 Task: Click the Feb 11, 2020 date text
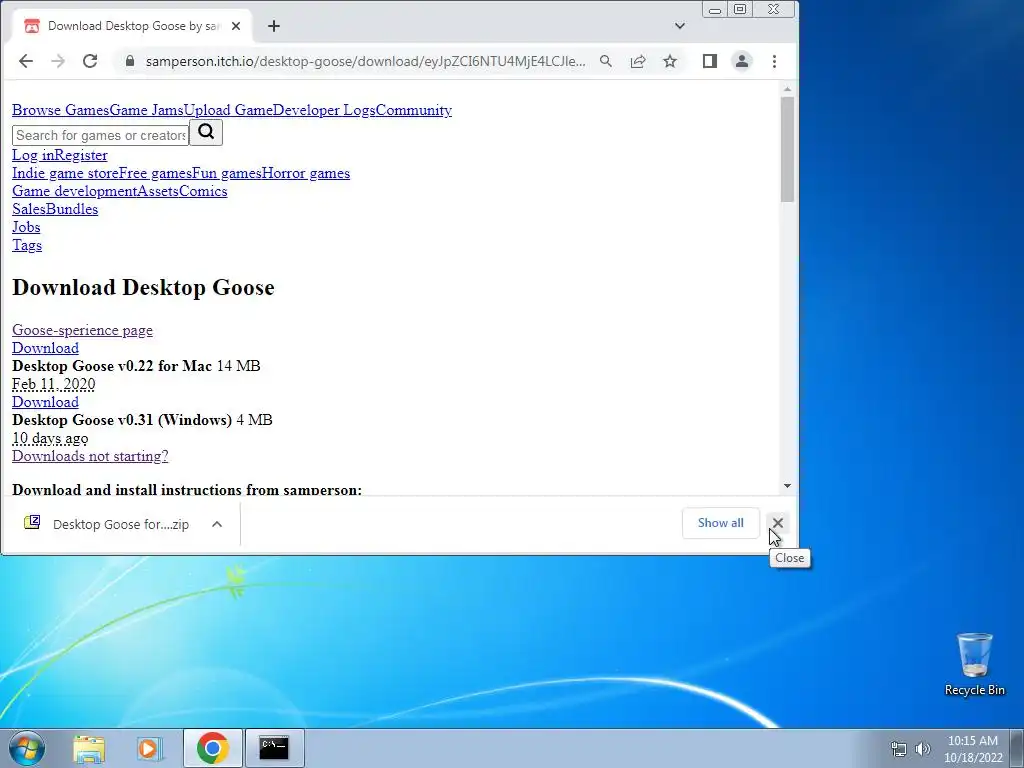(54, 385)
